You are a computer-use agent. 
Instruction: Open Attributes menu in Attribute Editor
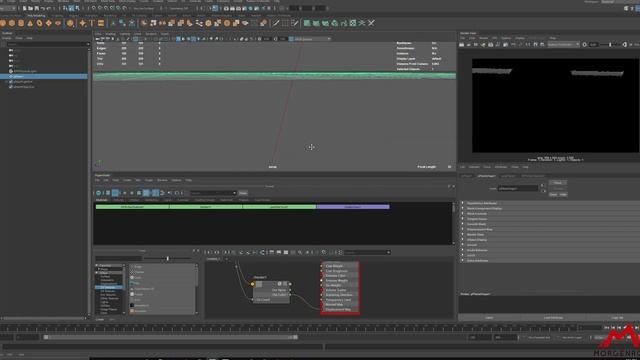pos(501,167)
